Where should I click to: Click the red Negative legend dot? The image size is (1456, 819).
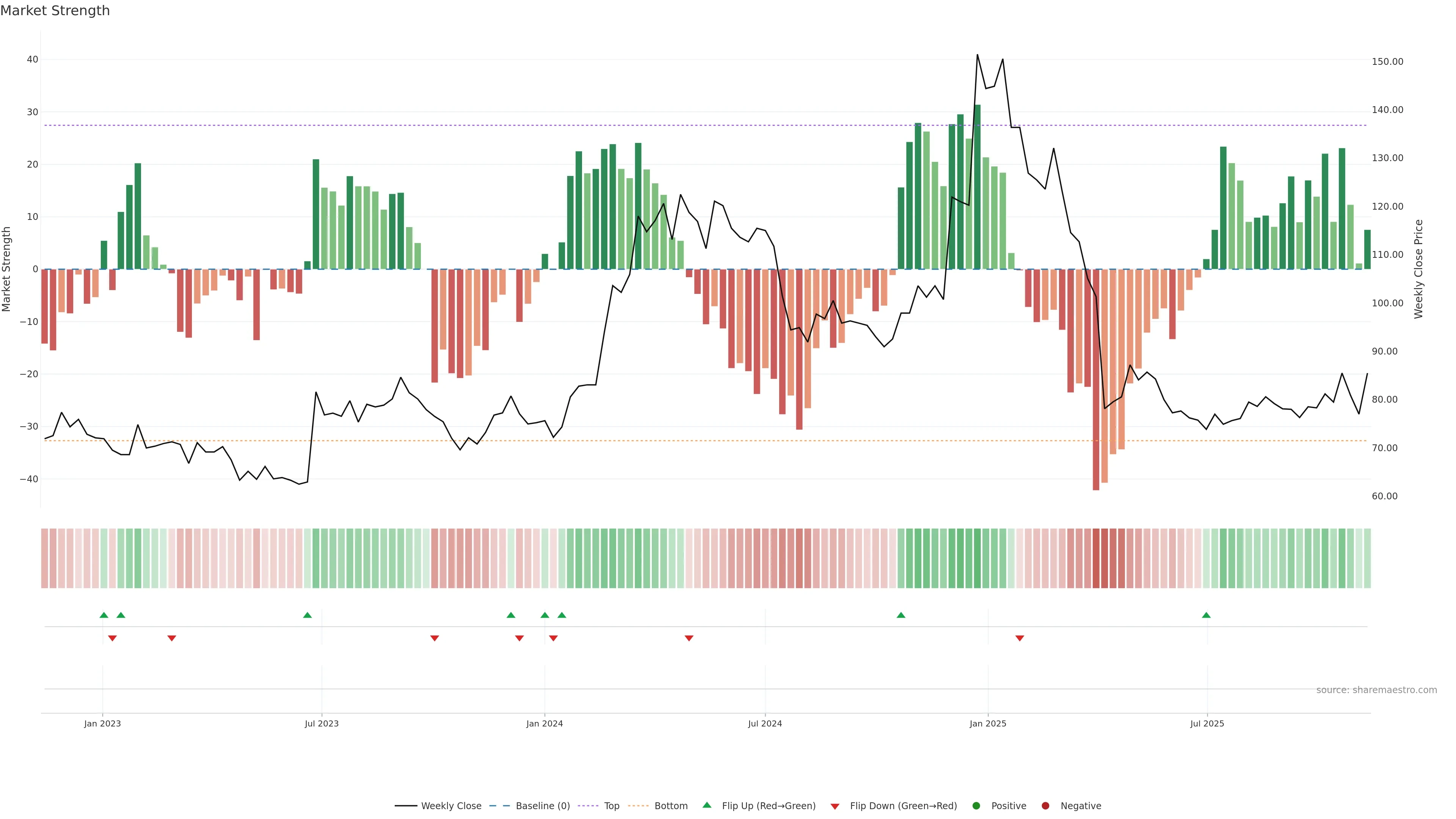(x=1045, y=805)
